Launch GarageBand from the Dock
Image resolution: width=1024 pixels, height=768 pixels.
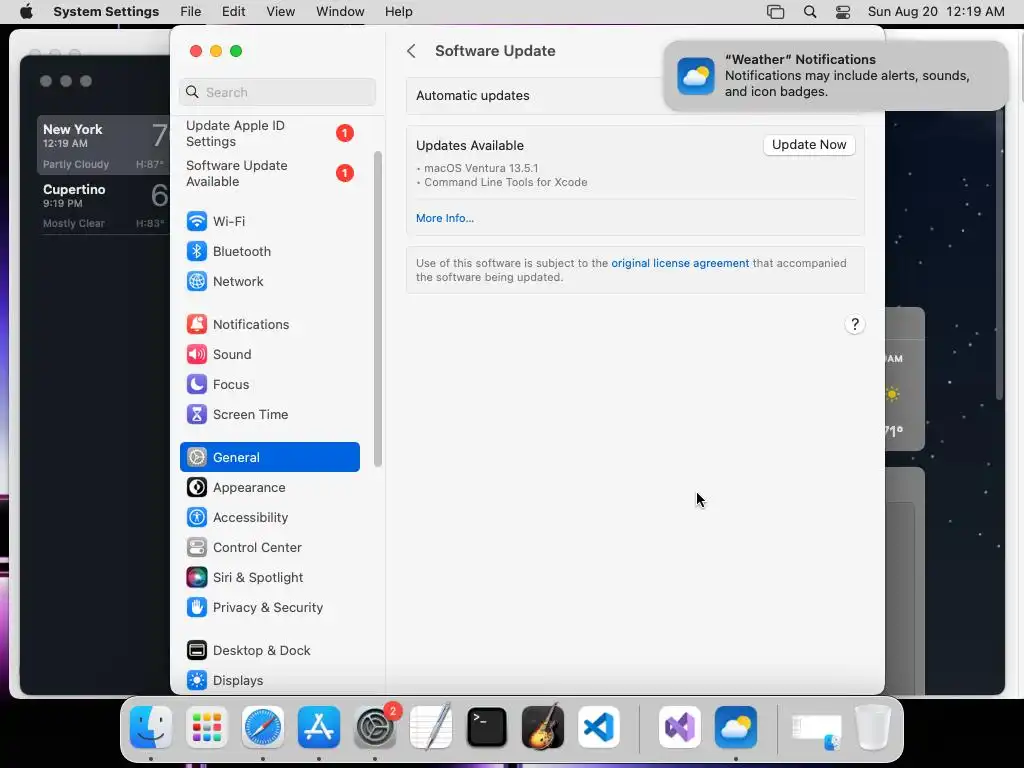click(x=543, y=728)
